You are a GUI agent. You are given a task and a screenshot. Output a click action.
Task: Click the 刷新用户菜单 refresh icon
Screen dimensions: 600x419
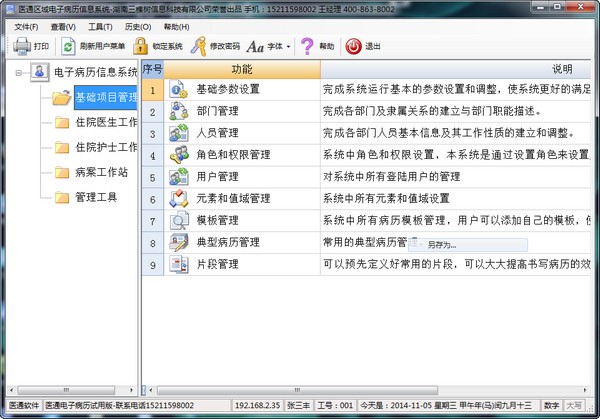[68, 46]
